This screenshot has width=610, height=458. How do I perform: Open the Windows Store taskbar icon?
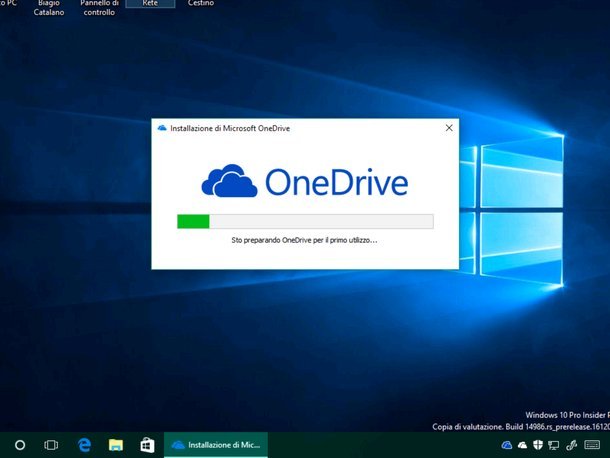tap(147, 445)
